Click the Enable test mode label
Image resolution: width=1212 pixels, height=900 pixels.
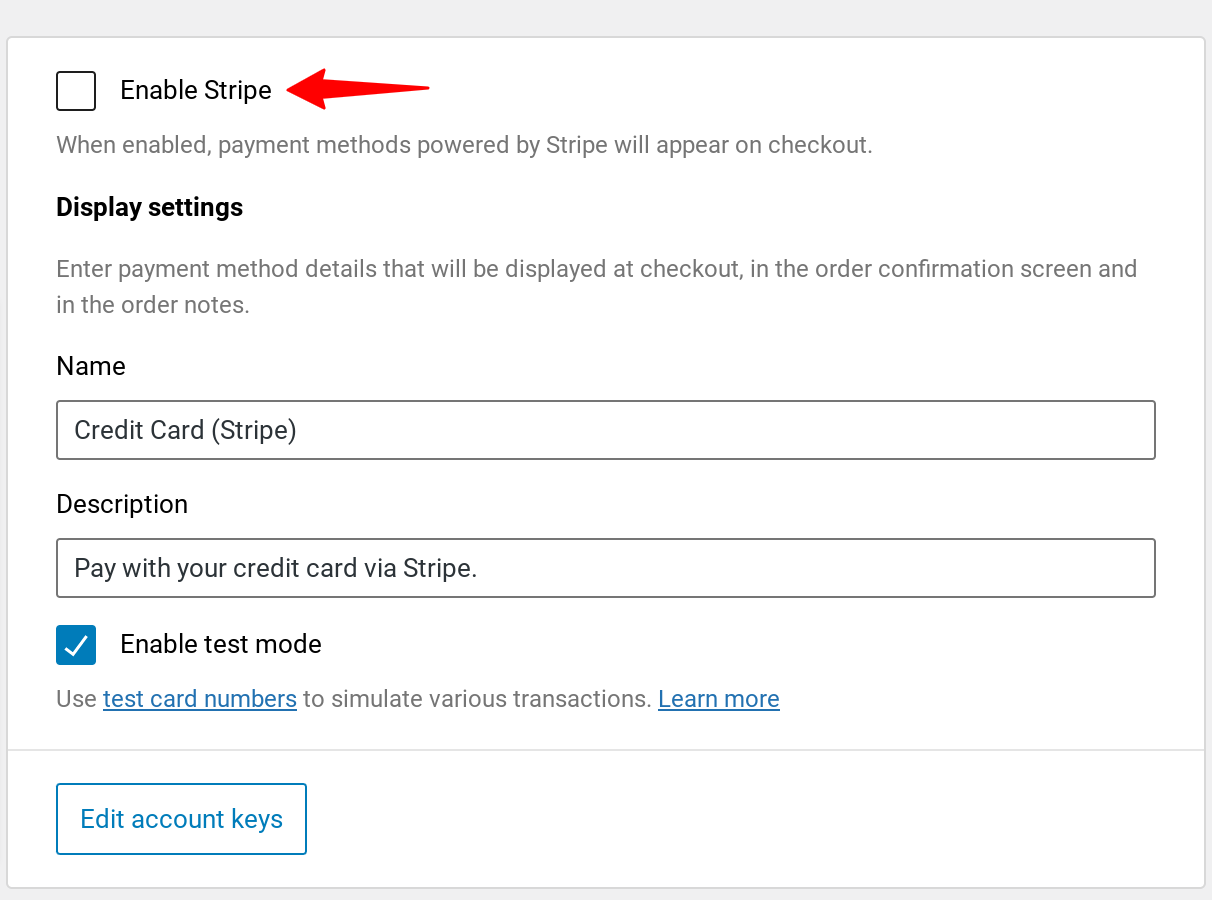click(220, 645)
